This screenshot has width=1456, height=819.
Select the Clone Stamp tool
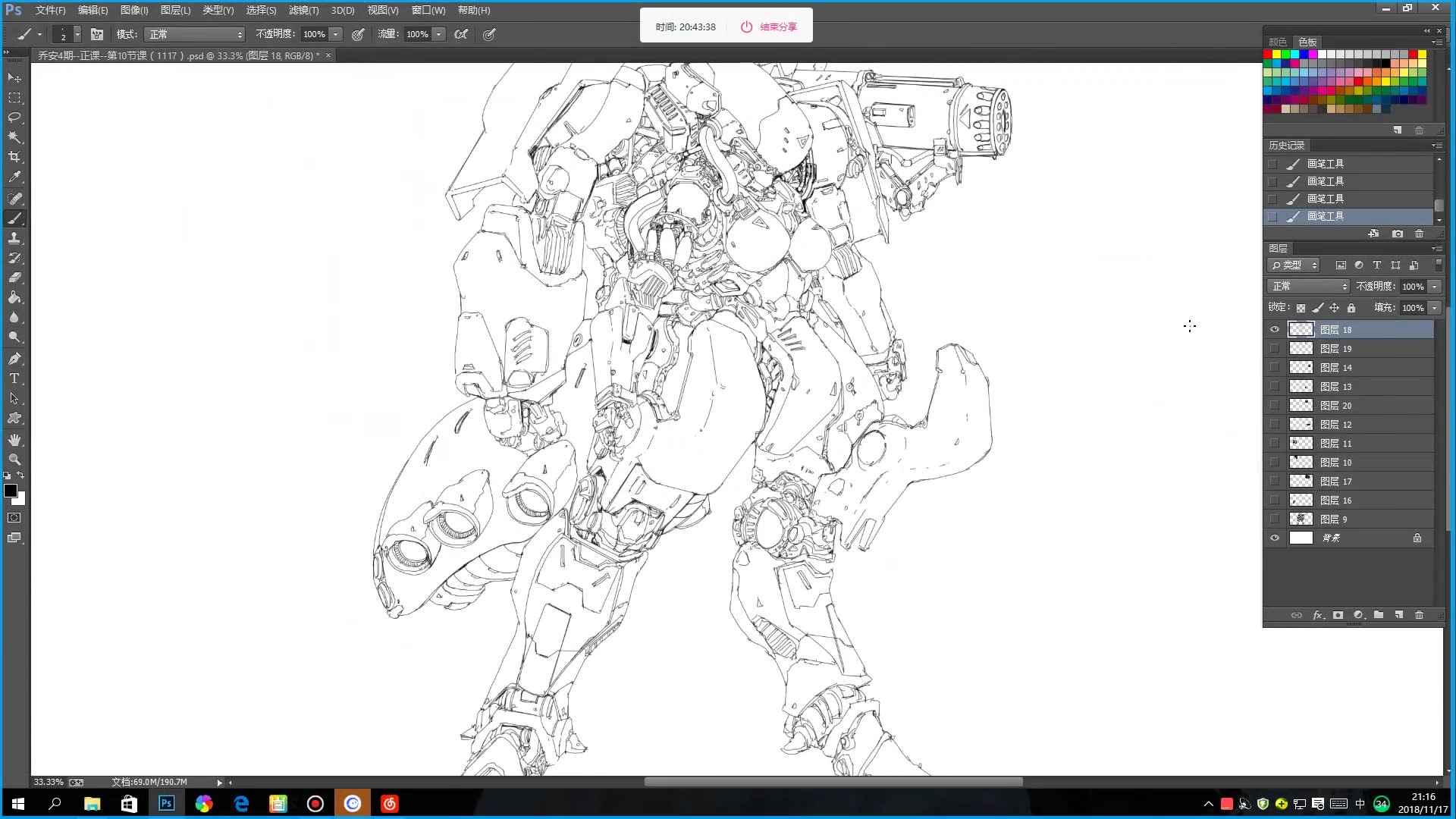point(14,238)
